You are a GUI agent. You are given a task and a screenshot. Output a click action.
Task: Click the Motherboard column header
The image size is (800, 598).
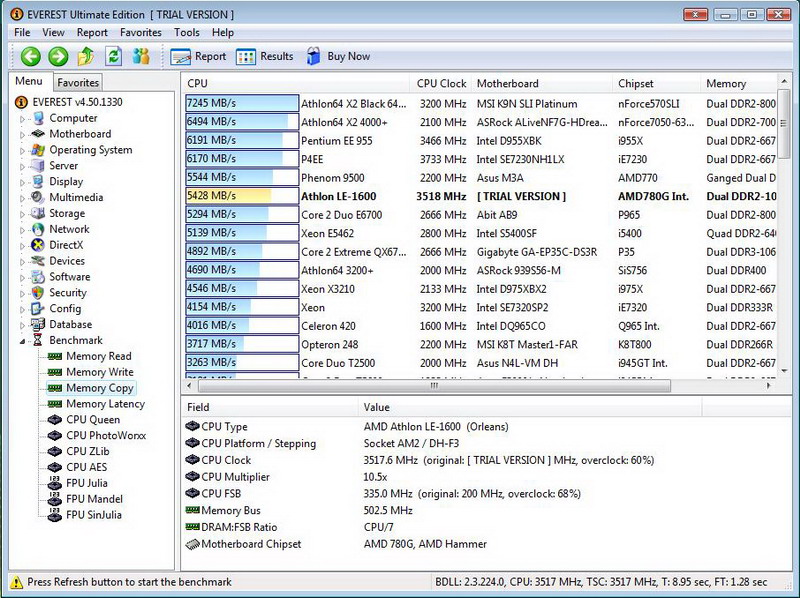(541, 83)
